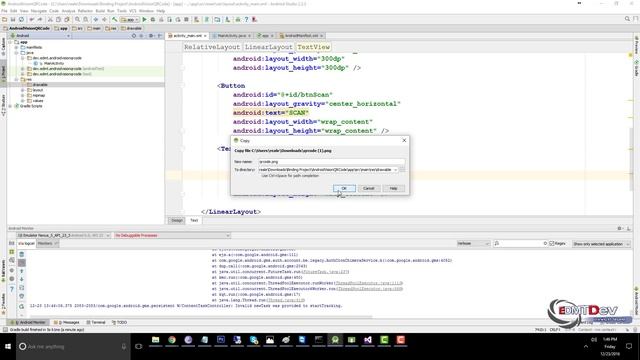Image resolution: width=640 pixels, height=360 pixels.
Task: Open the Terminal tool window tab
Action: click(96, 322)
